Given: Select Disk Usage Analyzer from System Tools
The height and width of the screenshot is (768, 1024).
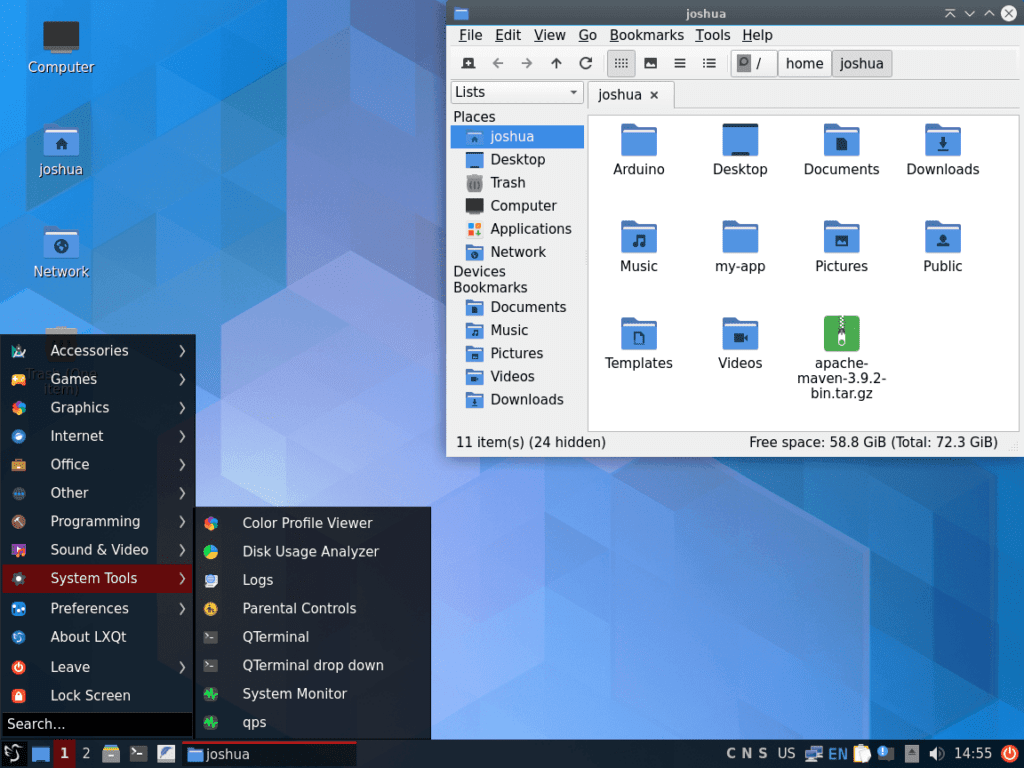Looking at the screenshot, I should click(x=309, y=551).
